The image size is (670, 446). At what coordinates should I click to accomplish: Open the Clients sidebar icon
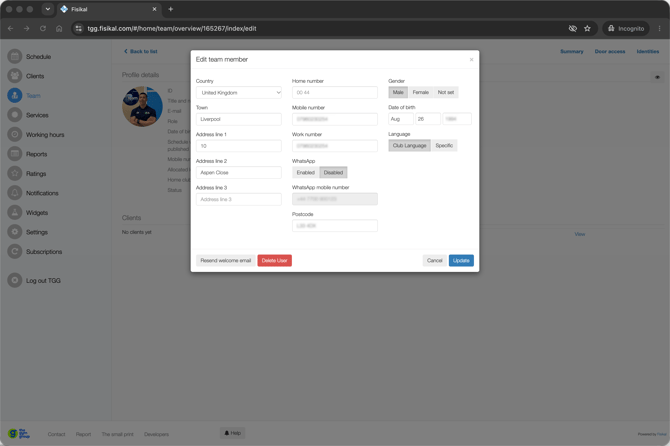click(15, 76)
